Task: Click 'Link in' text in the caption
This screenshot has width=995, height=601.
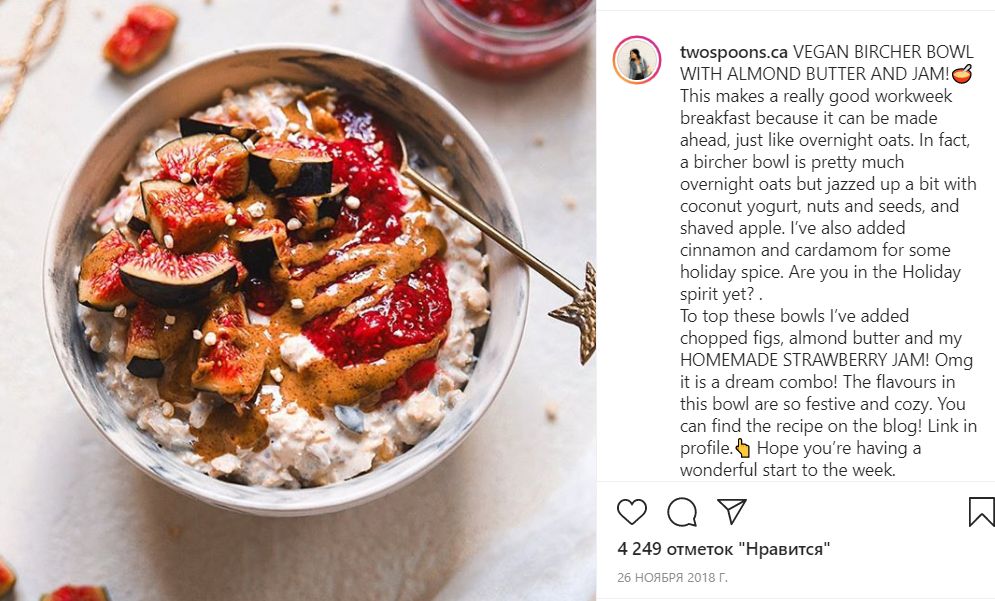Action: click(x=952, y=426)
